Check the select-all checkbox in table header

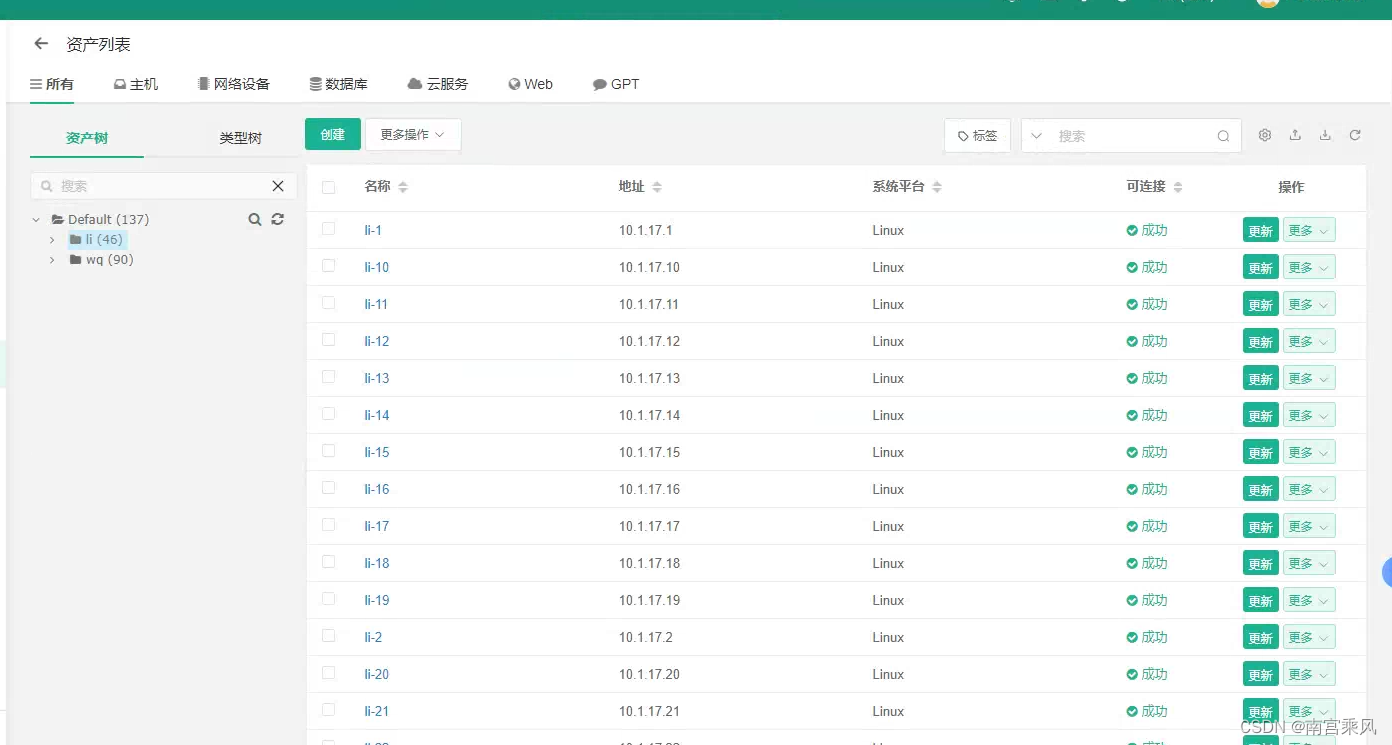328,187
